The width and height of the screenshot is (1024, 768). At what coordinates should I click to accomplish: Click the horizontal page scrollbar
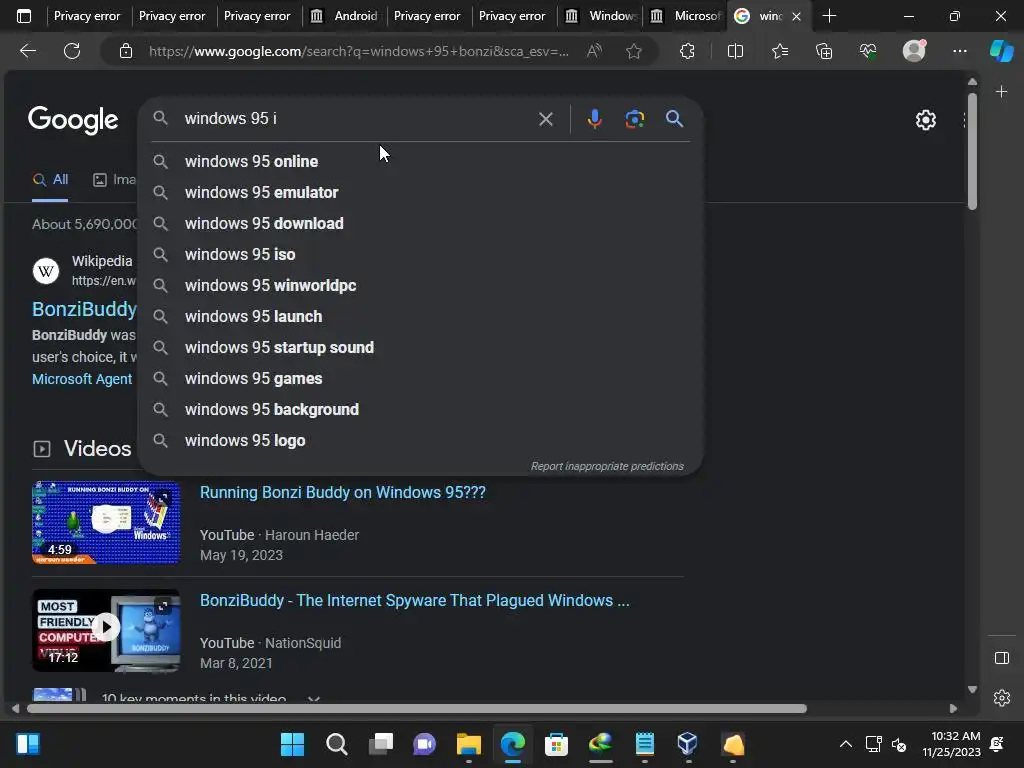pyautogui.click(x=417, y=709)
